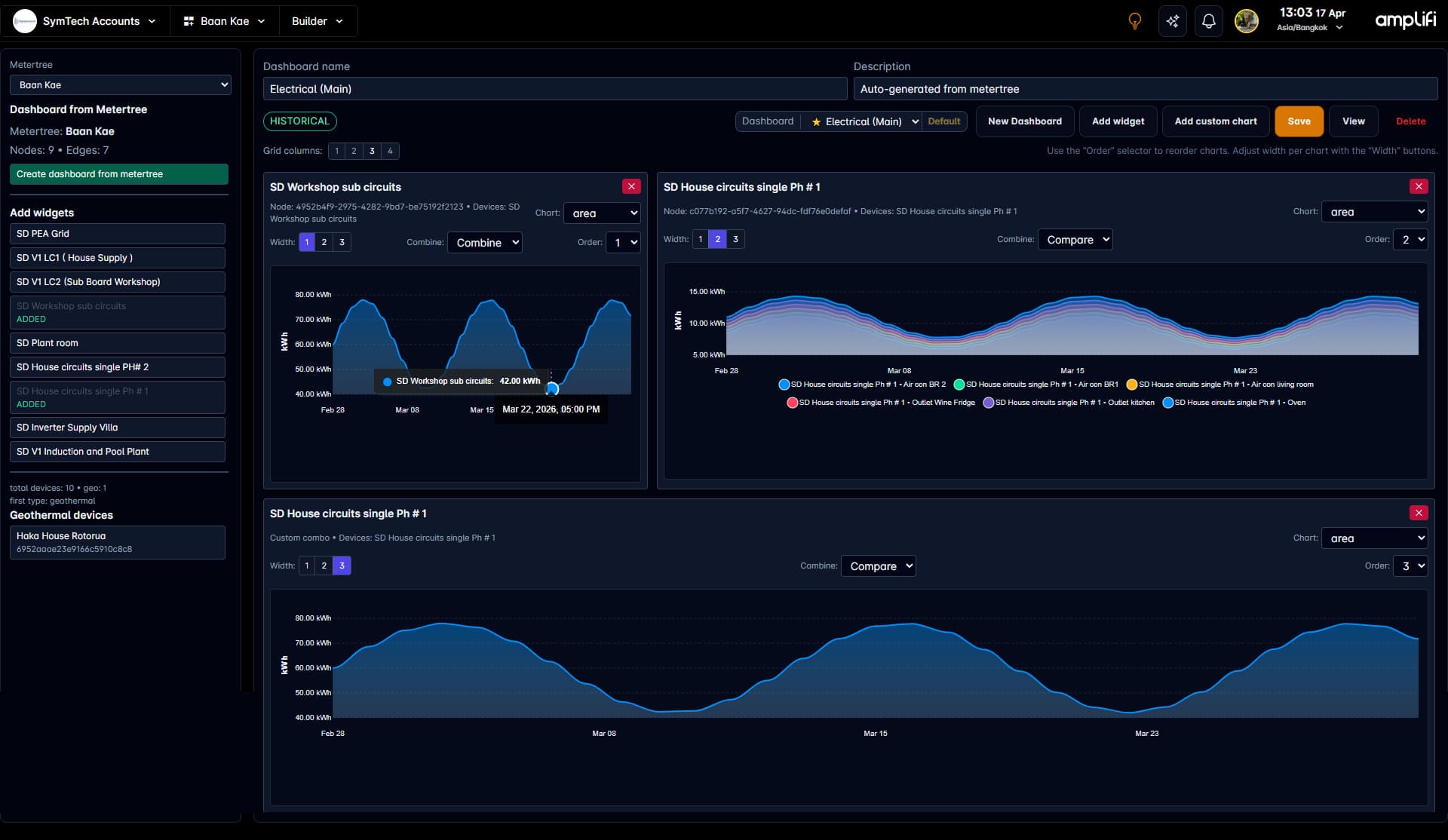This screenshot has height=840, width=1448.
Task: Click Create dashboard from metertree
Action: [118, 174]
